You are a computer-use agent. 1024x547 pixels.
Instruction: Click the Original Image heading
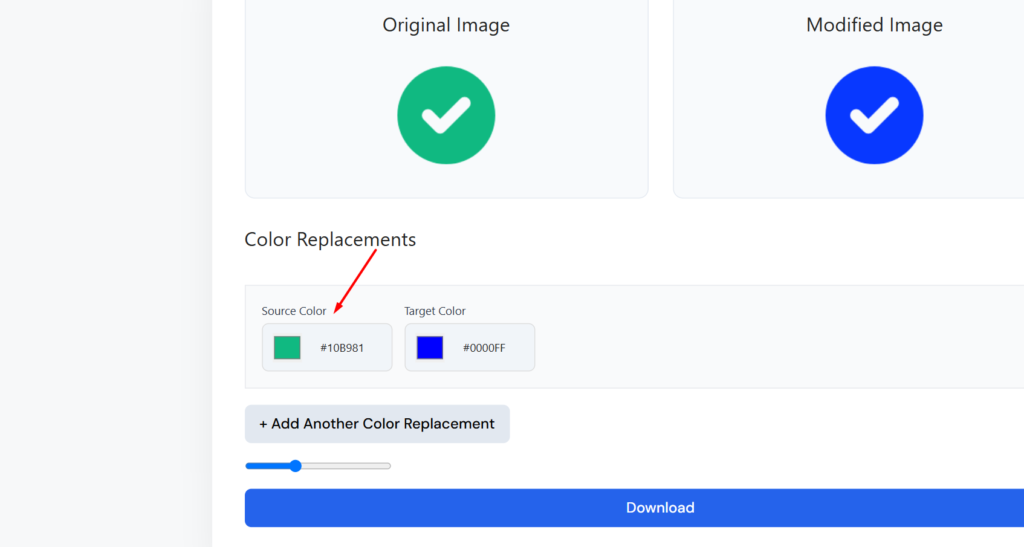[446, 25]
